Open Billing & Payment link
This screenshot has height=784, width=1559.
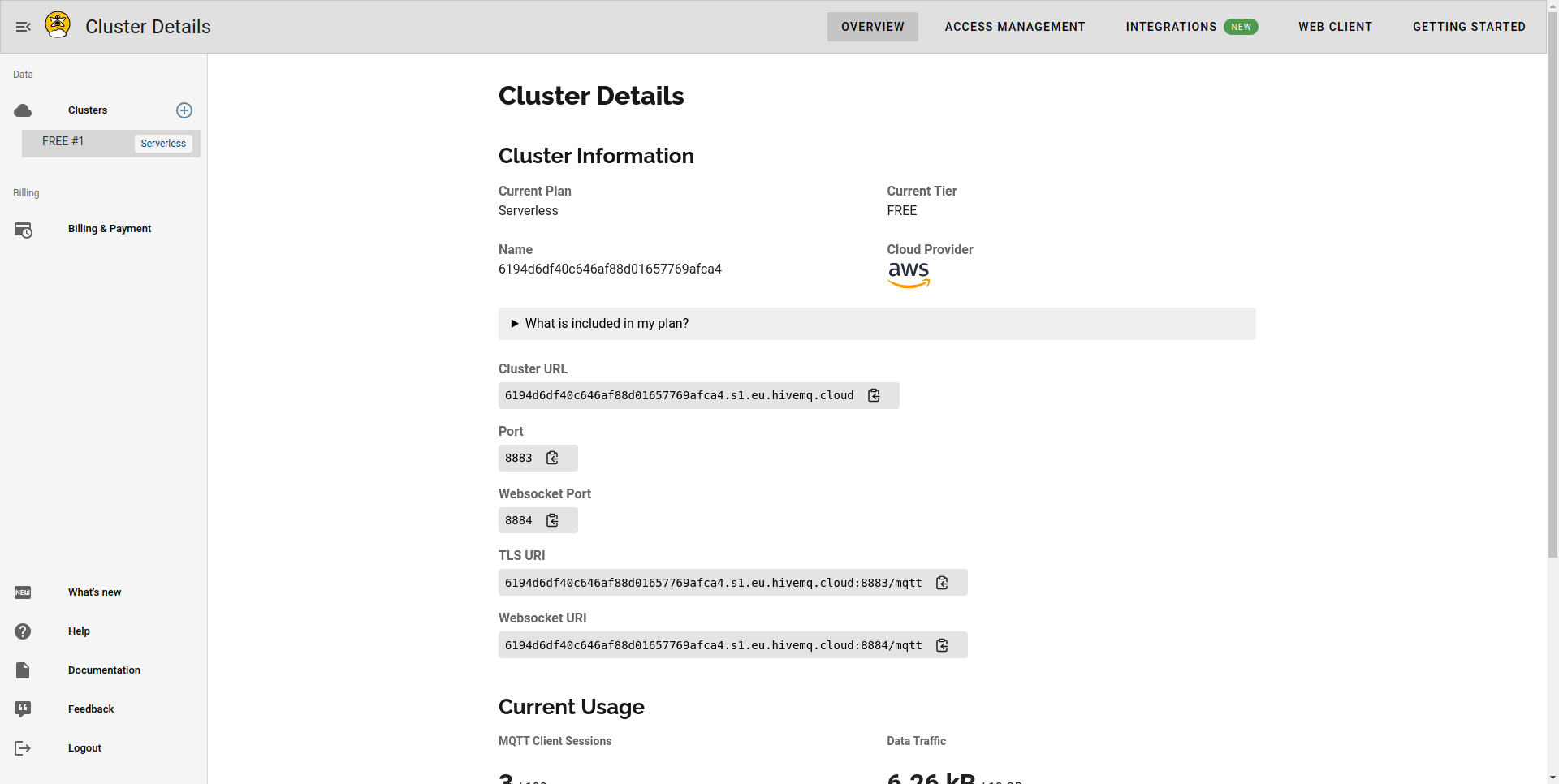[110, 229]
